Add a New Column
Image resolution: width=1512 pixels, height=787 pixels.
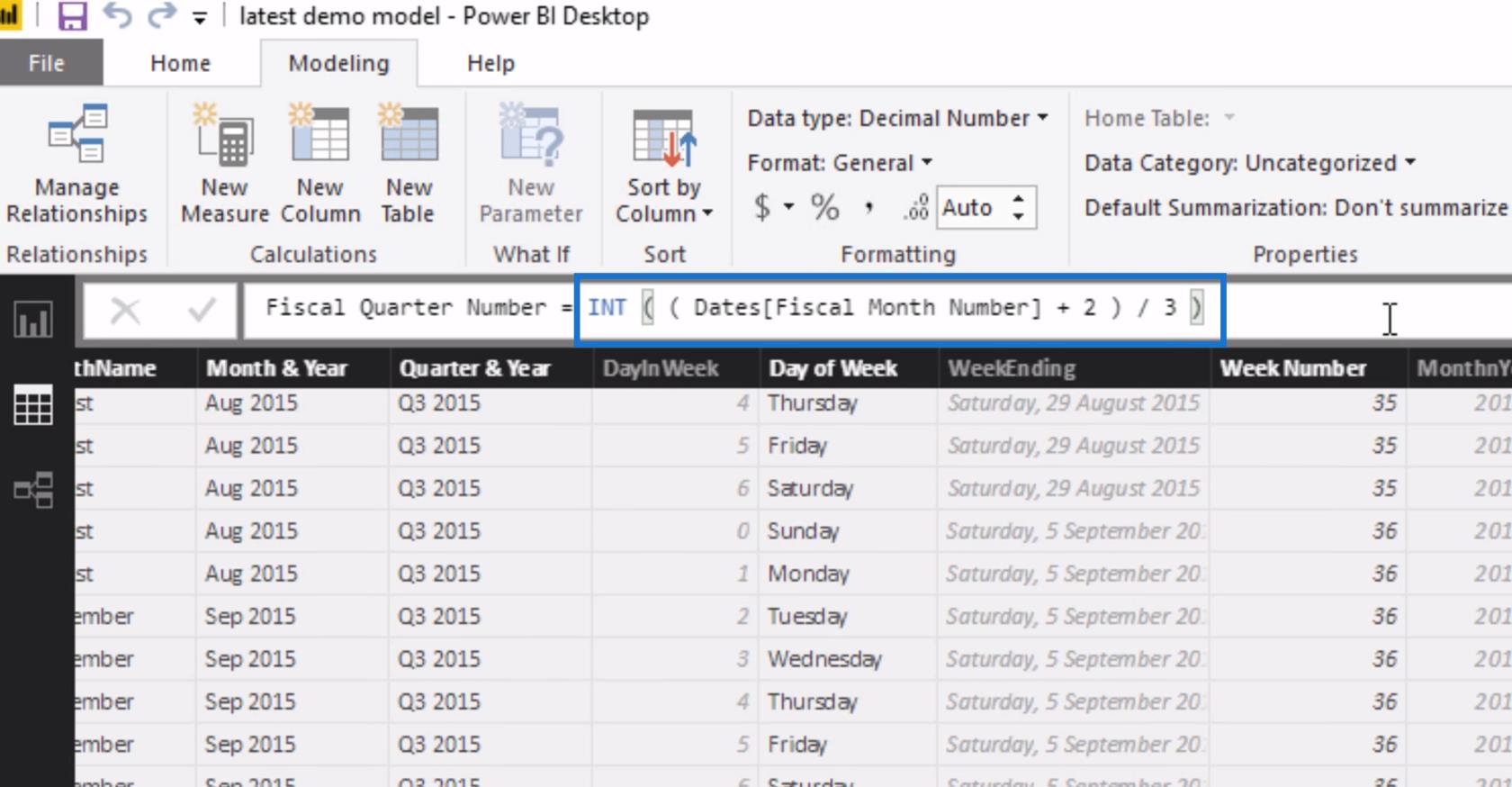click(320, 162)
